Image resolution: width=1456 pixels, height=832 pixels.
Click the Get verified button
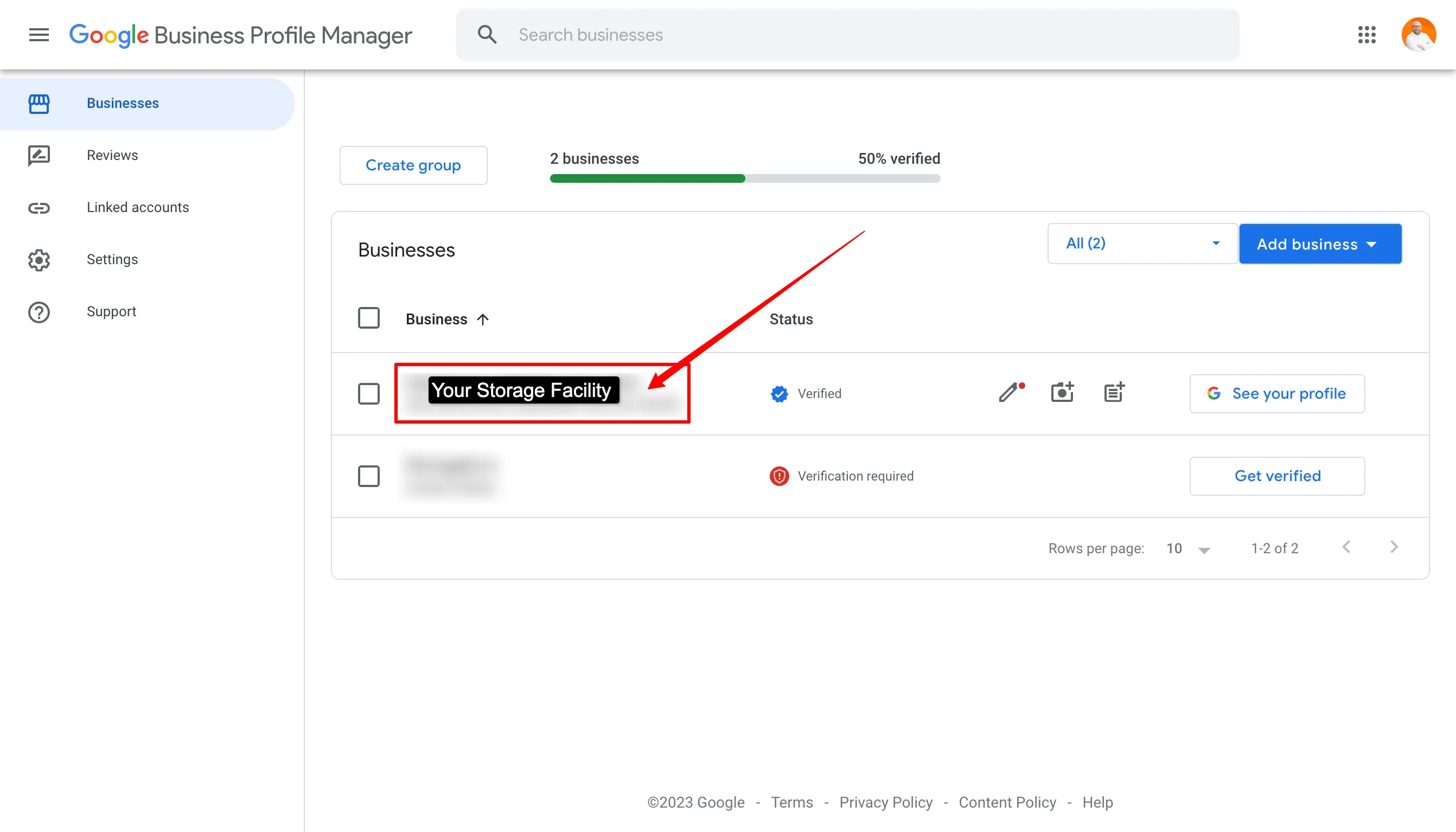coord(1277,476)
